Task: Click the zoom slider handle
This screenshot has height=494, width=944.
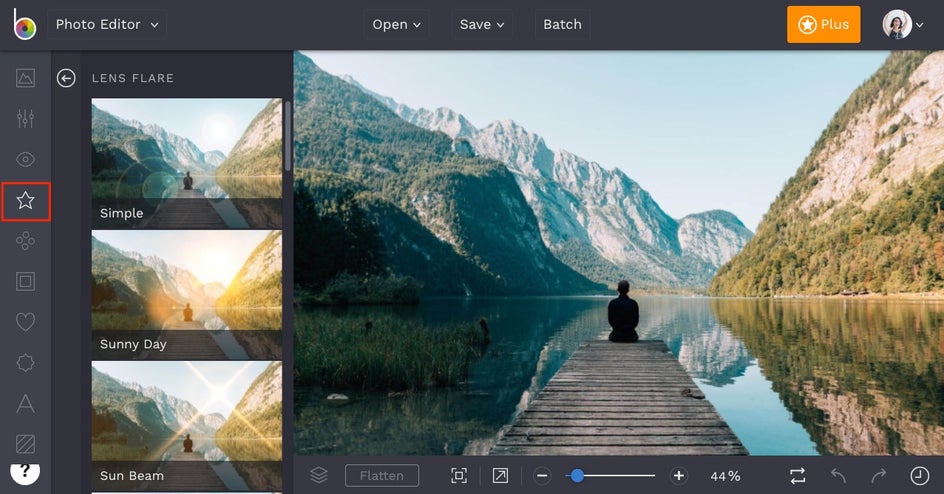Action: tap(577, 476)
